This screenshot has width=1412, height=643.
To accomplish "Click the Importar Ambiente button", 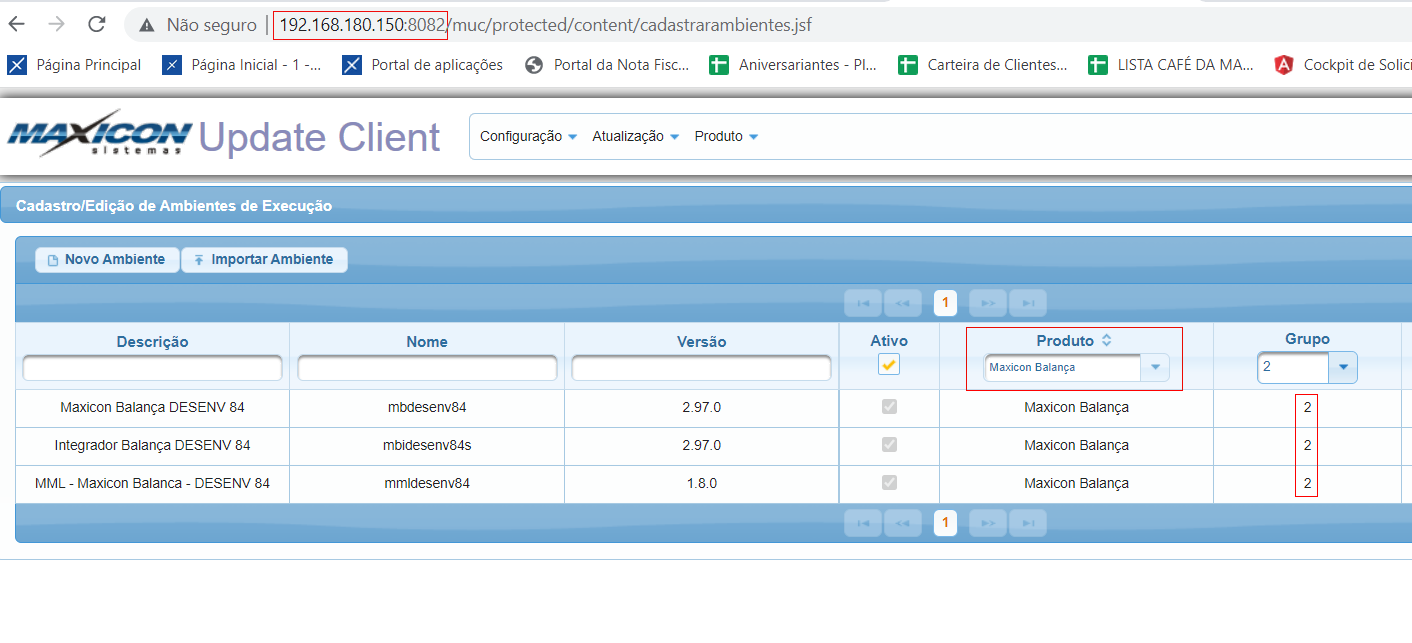I will tap(264, 260).
